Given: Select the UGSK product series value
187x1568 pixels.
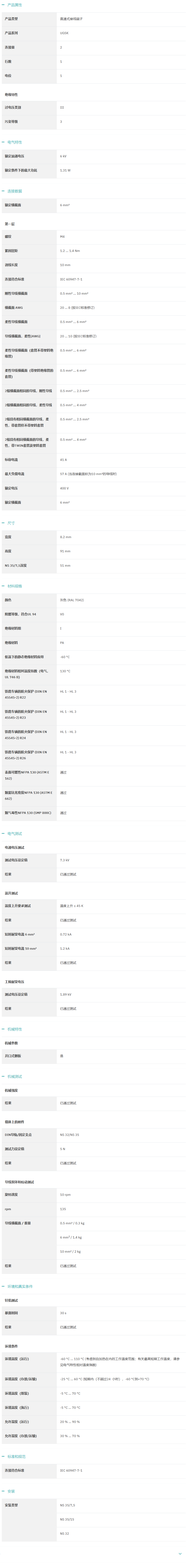Looking at the screenshot, I should 64,33.
